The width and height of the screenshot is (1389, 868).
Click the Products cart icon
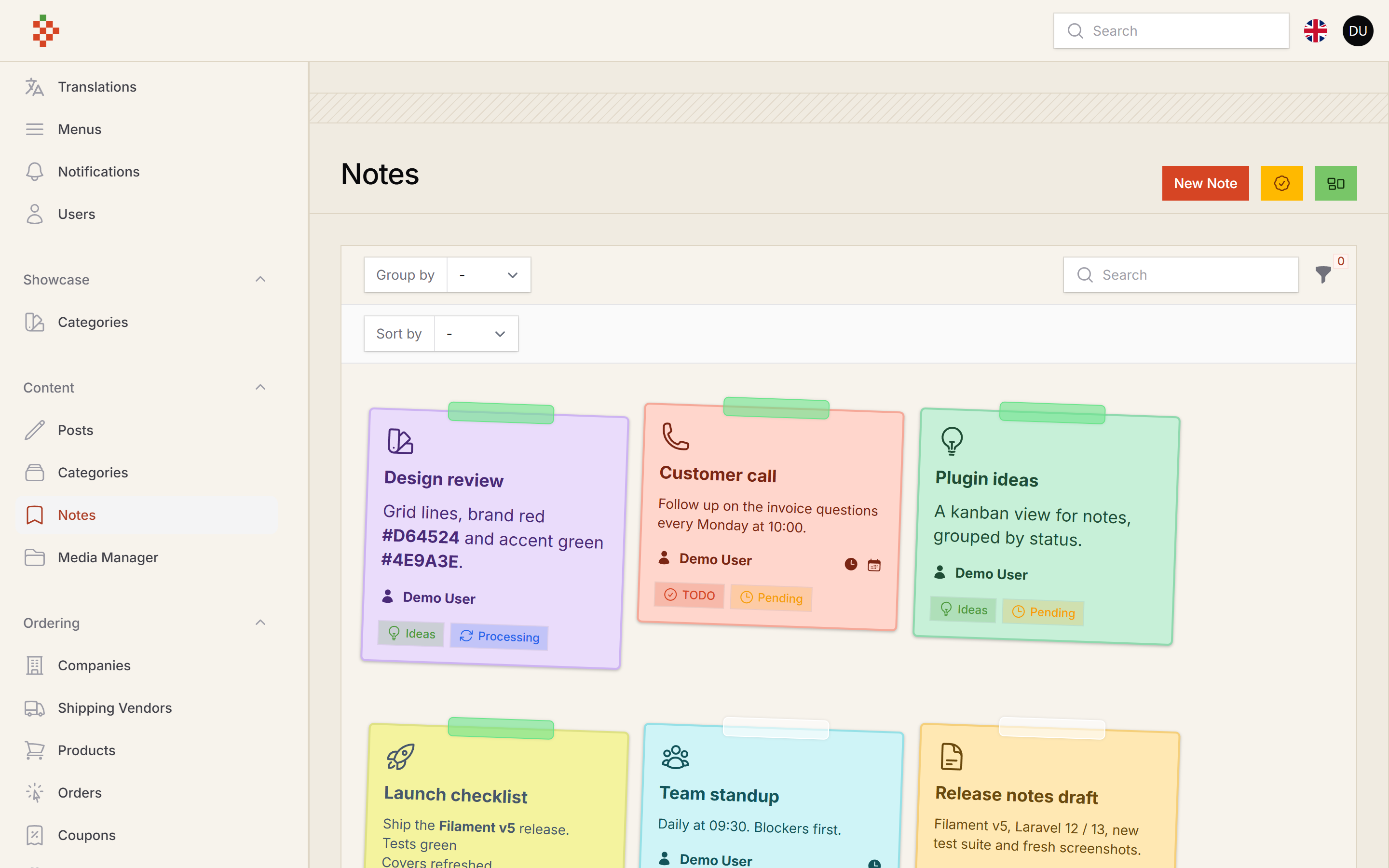point(34,750)
